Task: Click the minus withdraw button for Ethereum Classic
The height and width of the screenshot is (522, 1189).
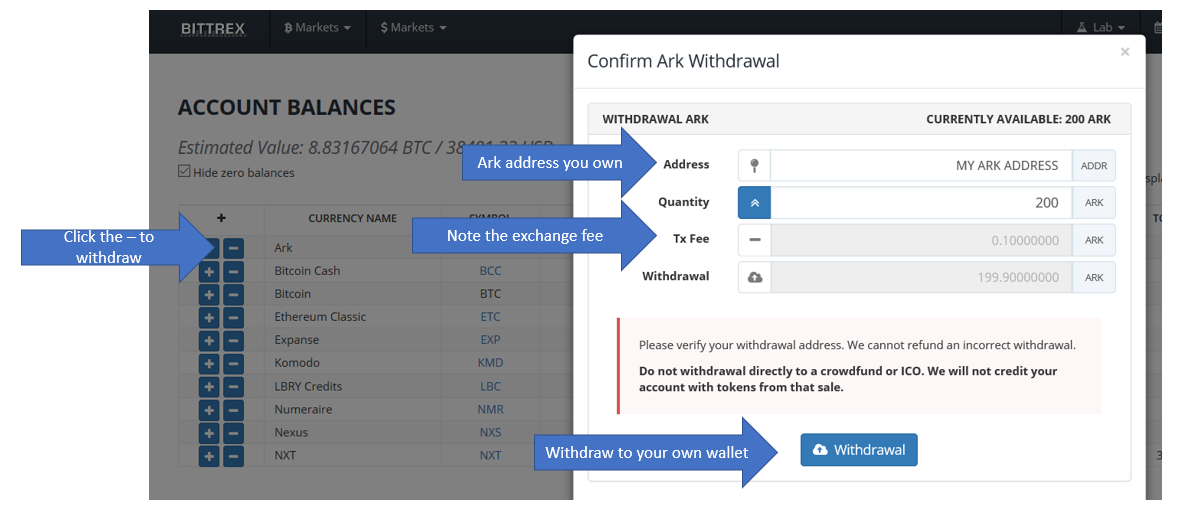Action: click(234, 318)
